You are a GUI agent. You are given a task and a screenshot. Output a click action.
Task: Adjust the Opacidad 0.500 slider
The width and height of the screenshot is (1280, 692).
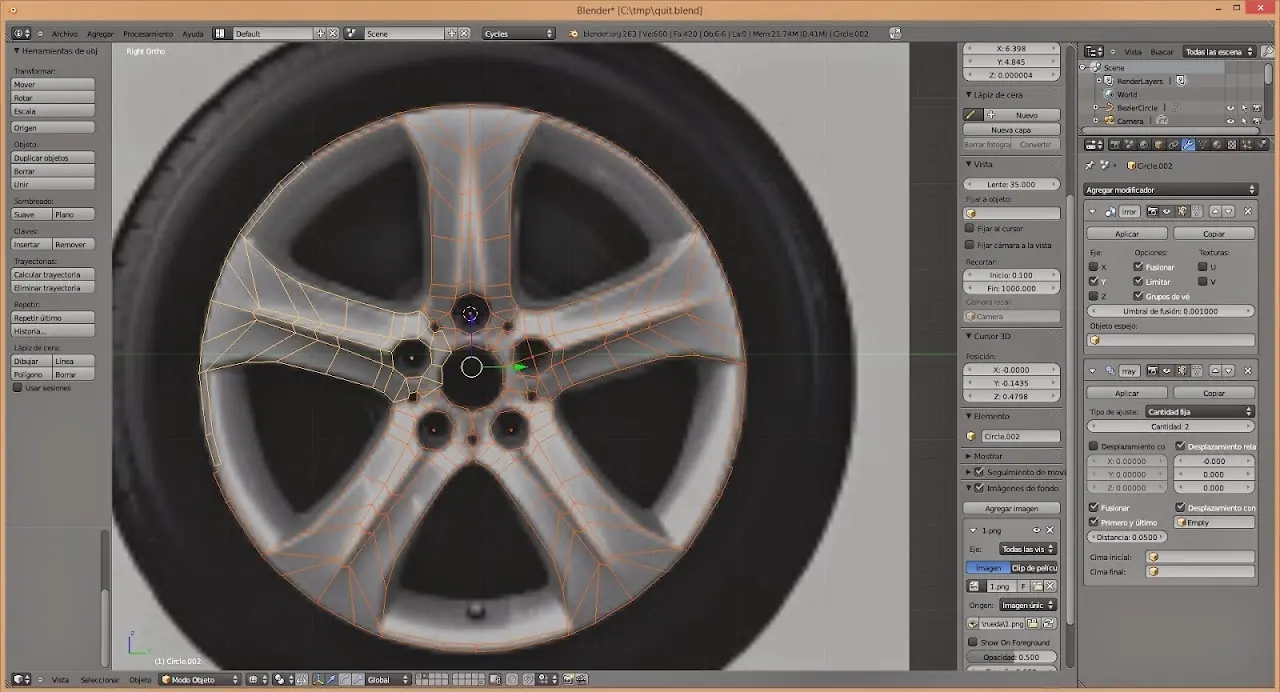(x=1011, y=657)
